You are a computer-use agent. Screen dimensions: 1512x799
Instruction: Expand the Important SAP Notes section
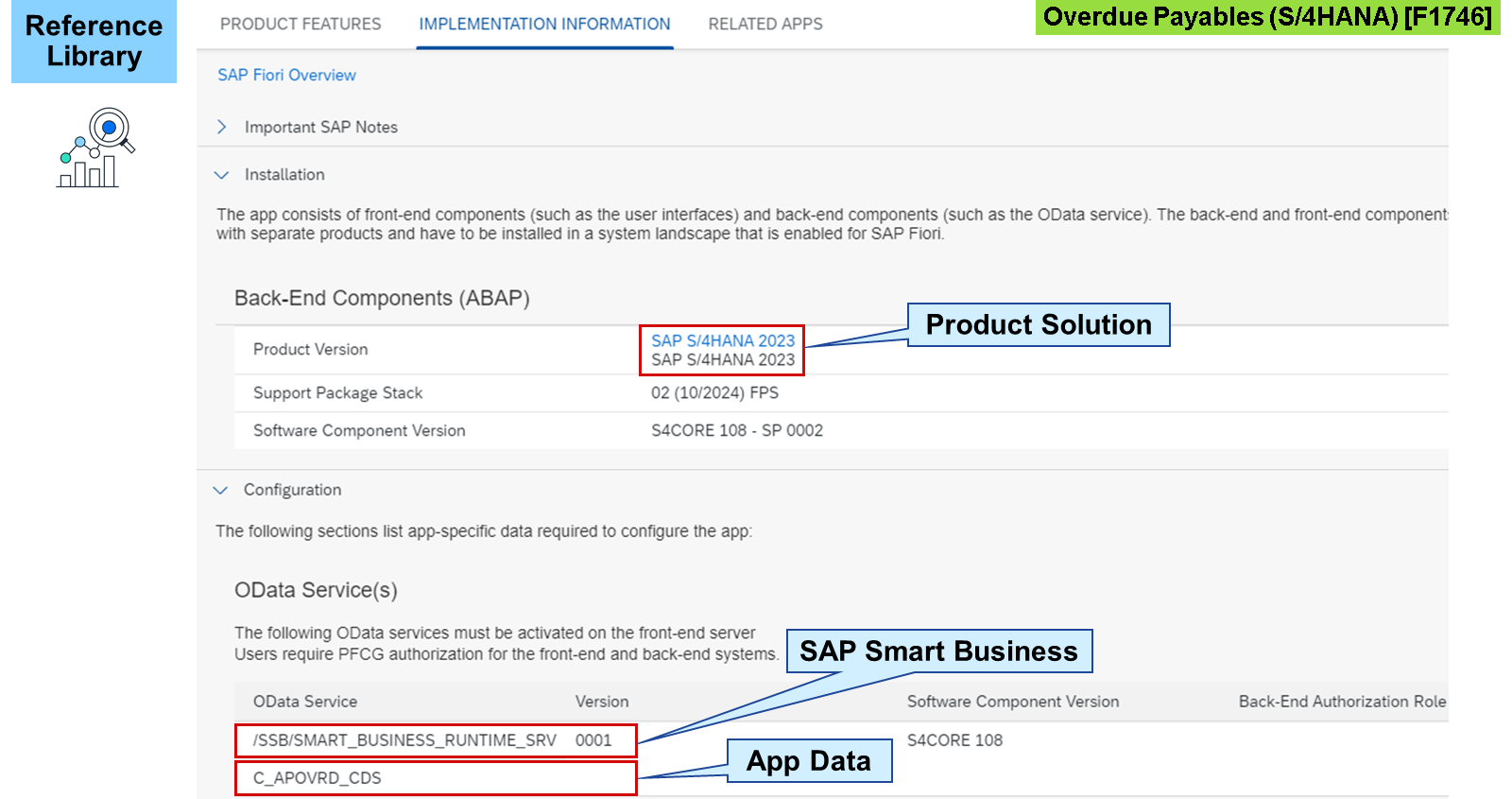(x=222, y=127)
